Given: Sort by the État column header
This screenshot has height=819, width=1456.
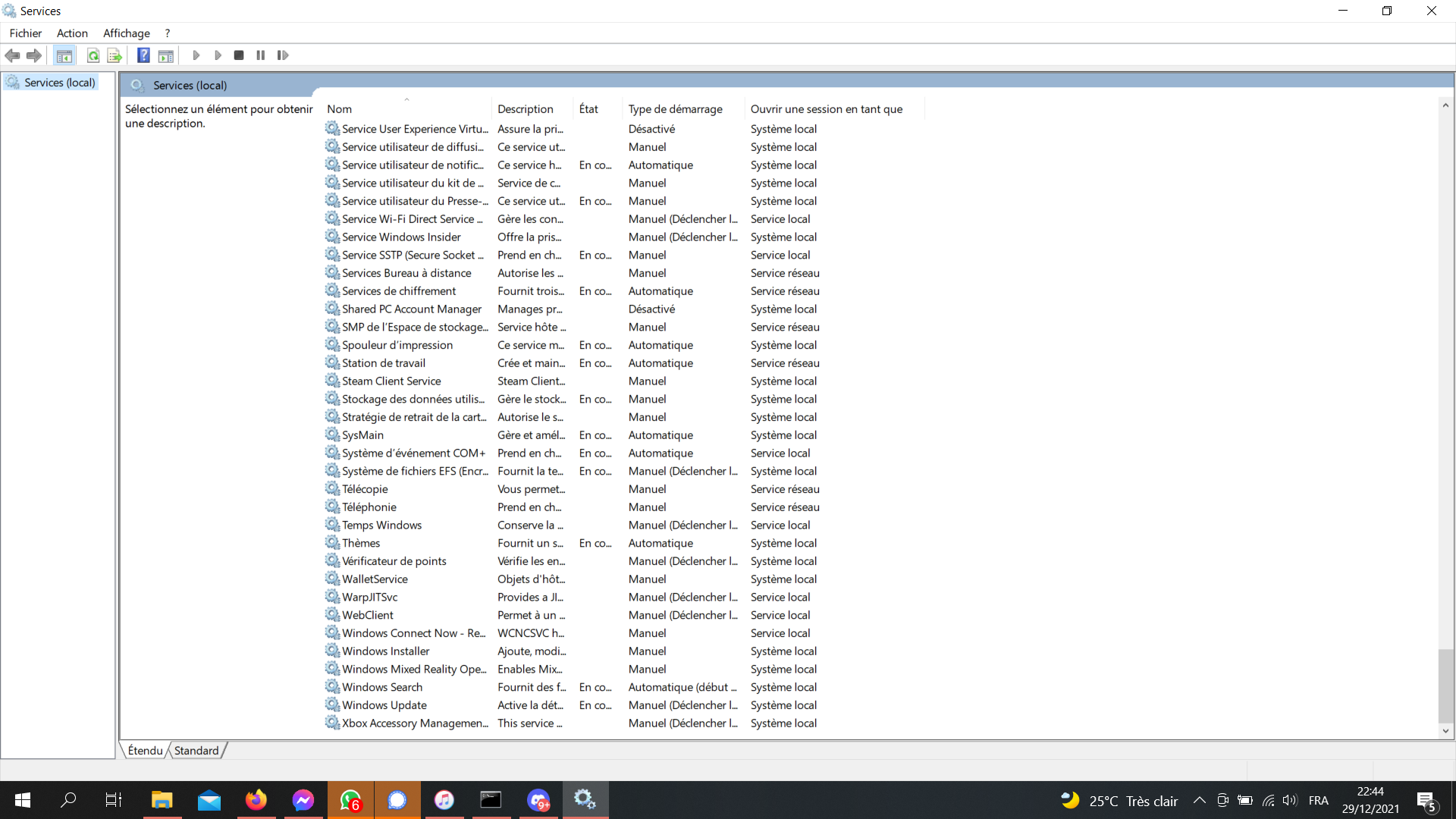Looking at the screenshot, I should 588,109.
